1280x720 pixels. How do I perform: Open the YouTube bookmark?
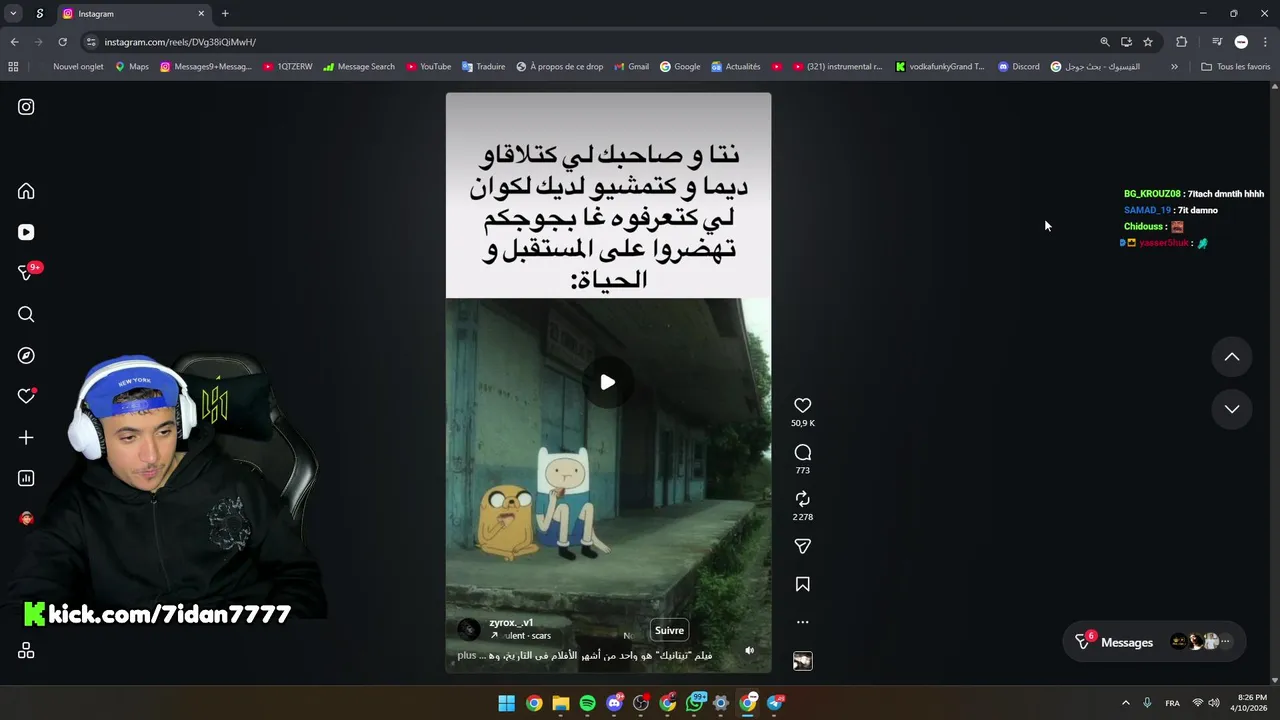428,67
